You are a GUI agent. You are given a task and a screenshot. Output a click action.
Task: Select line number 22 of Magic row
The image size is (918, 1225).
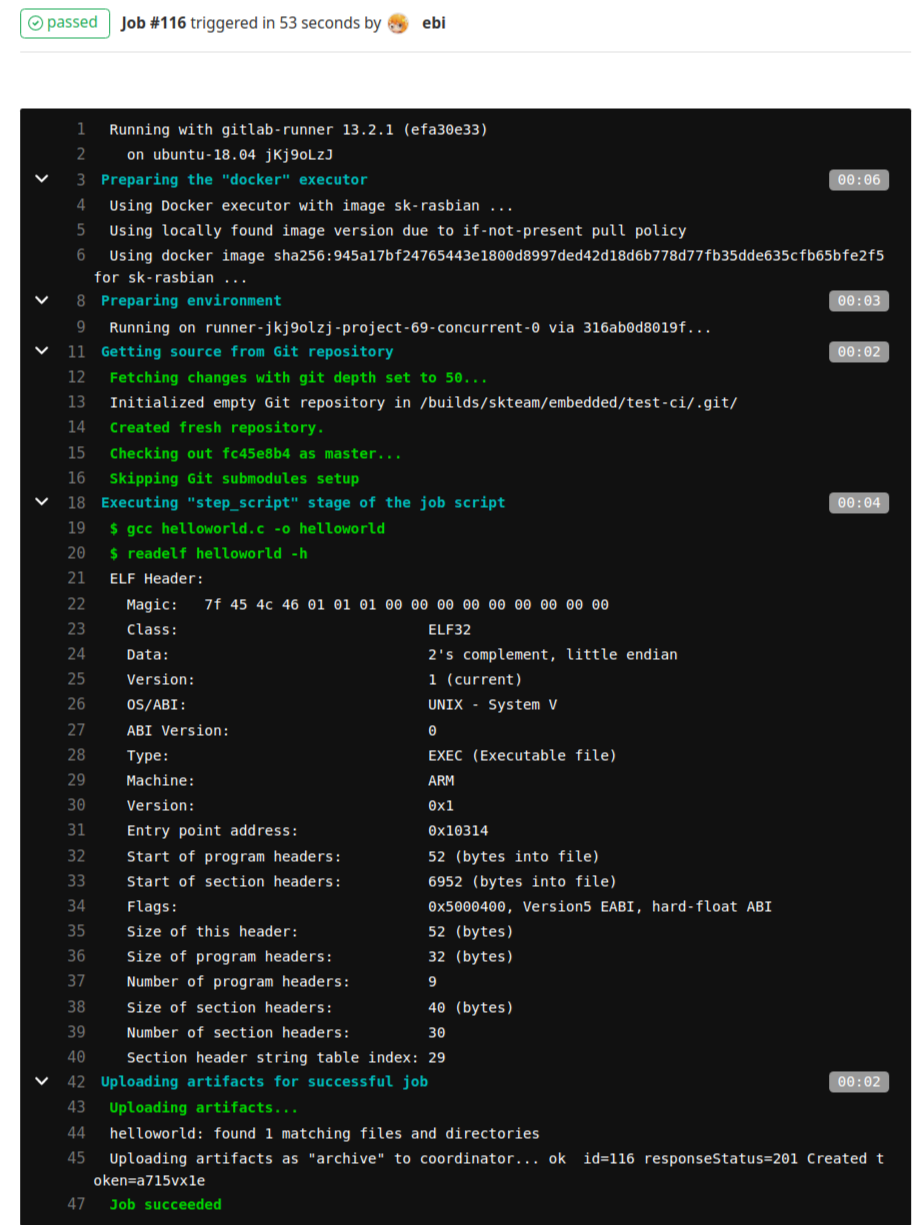pyautogui.click(x=77, y=604)
